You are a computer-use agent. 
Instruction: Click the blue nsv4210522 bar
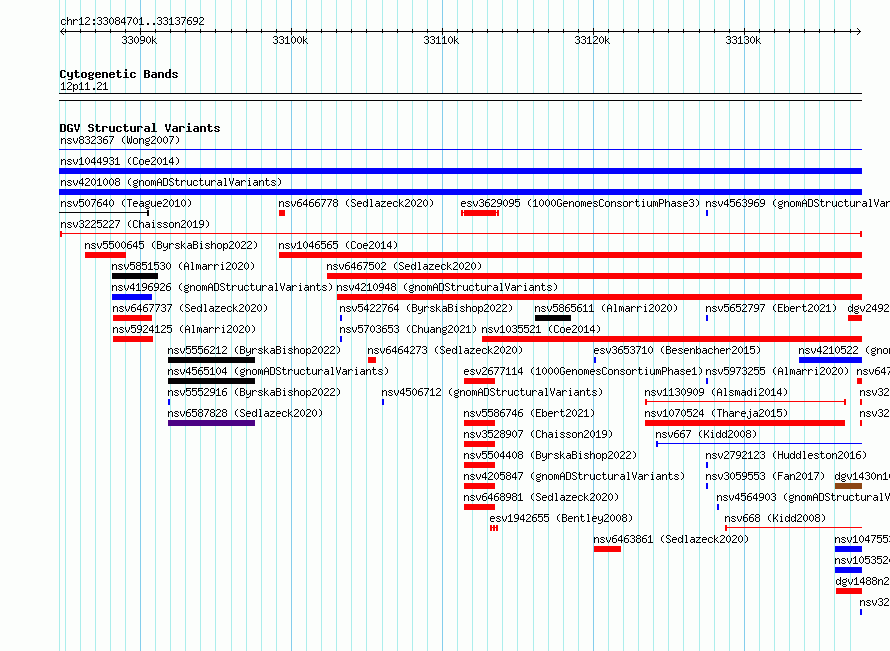pos(830,360)
